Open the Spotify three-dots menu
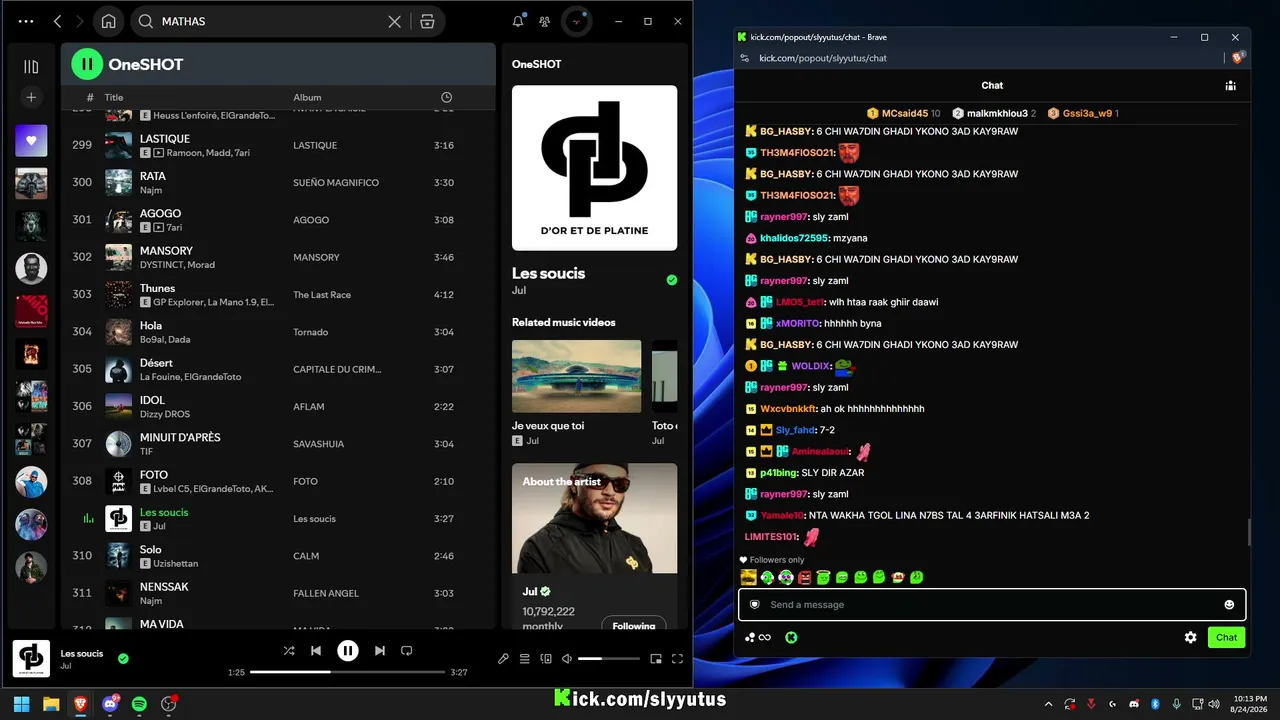The width and height of the screenshot is (1280, 720). click(x=26, y=21)
